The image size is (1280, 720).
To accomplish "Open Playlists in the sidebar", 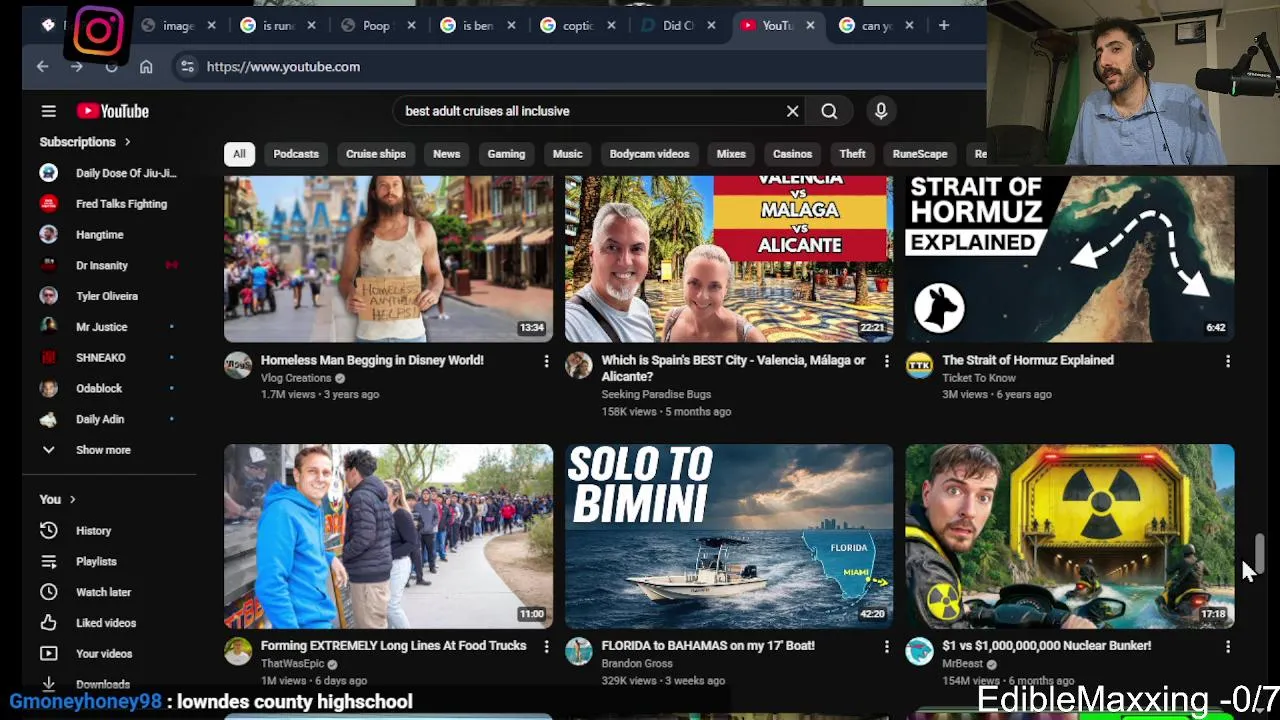I will tap(96, 562).
